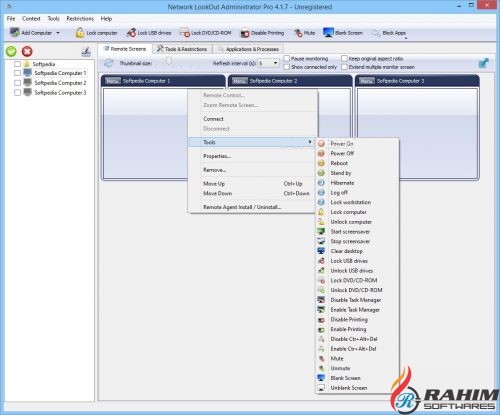Click the refresh icon beside Thumbnail size
This screenshot has height=415, width=500.
[x=109, y=63]
